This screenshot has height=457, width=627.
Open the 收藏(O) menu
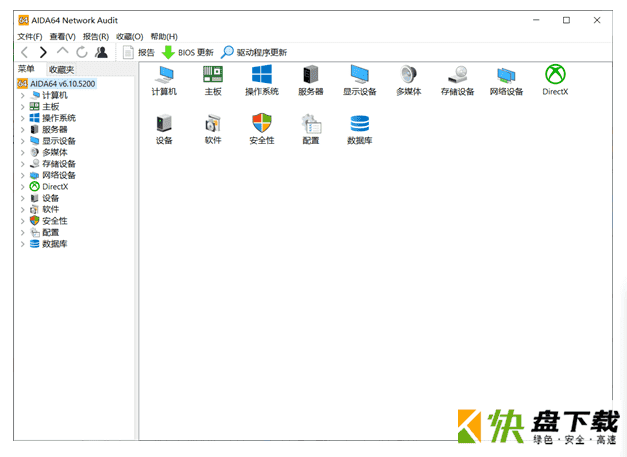[130, 37]
